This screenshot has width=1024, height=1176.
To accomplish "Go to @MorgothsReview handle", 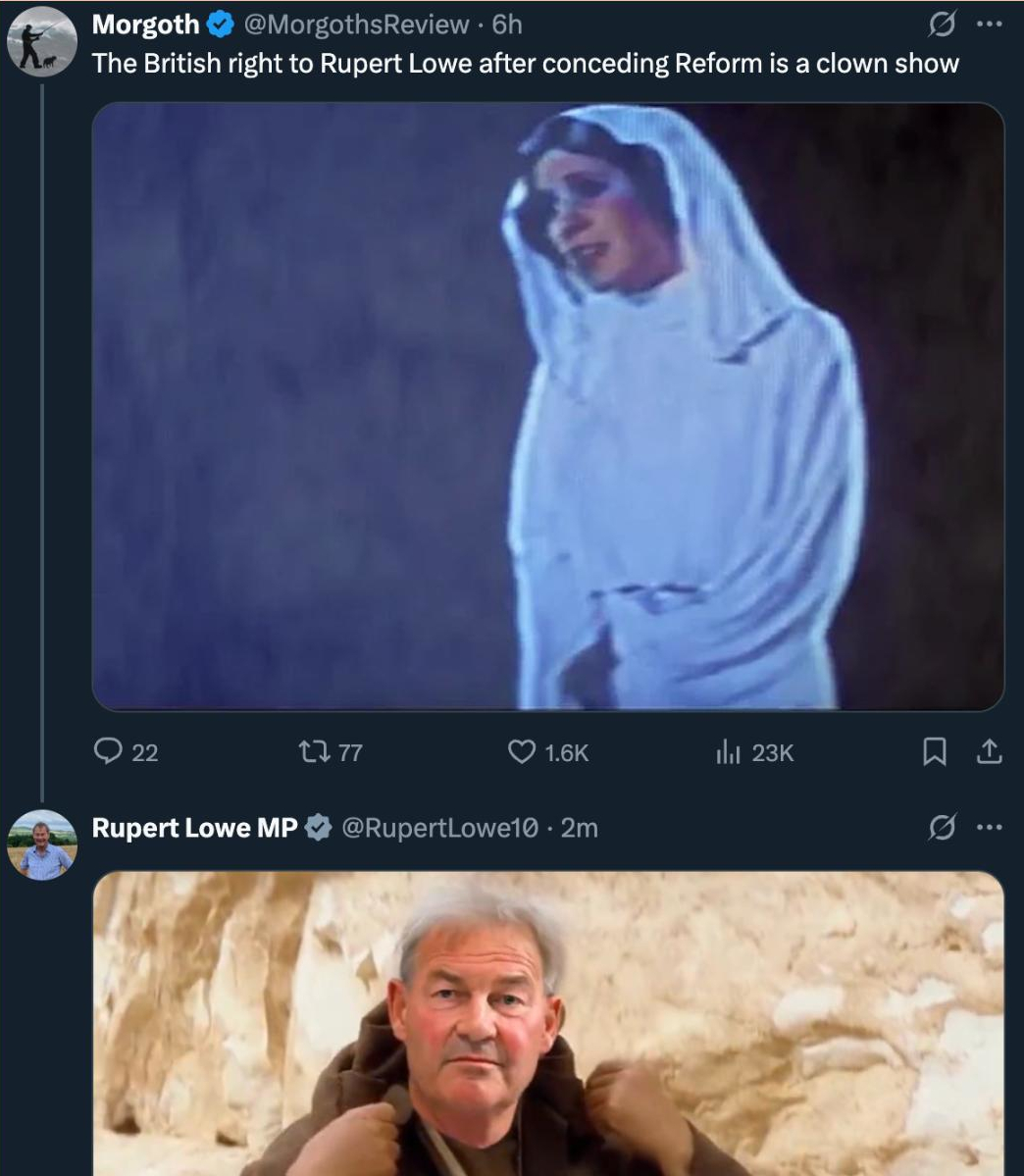I will (x=356, y=25).
